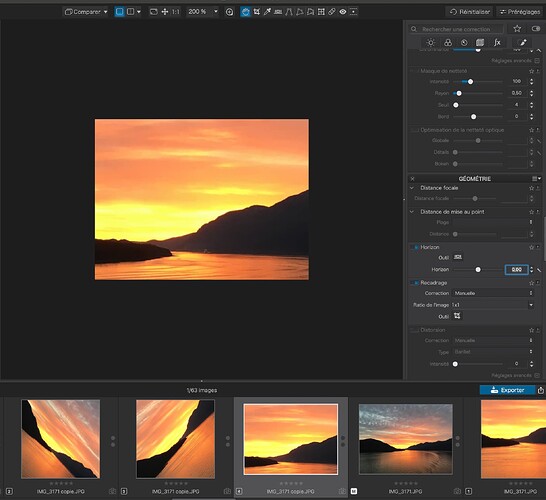Collapse the Distance focale section
The image size is (546, 500).
412,188
